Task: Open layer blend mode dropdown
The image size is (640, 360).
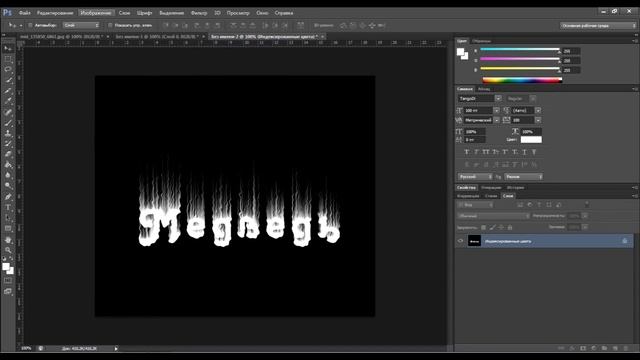Action: pos(493,216)
